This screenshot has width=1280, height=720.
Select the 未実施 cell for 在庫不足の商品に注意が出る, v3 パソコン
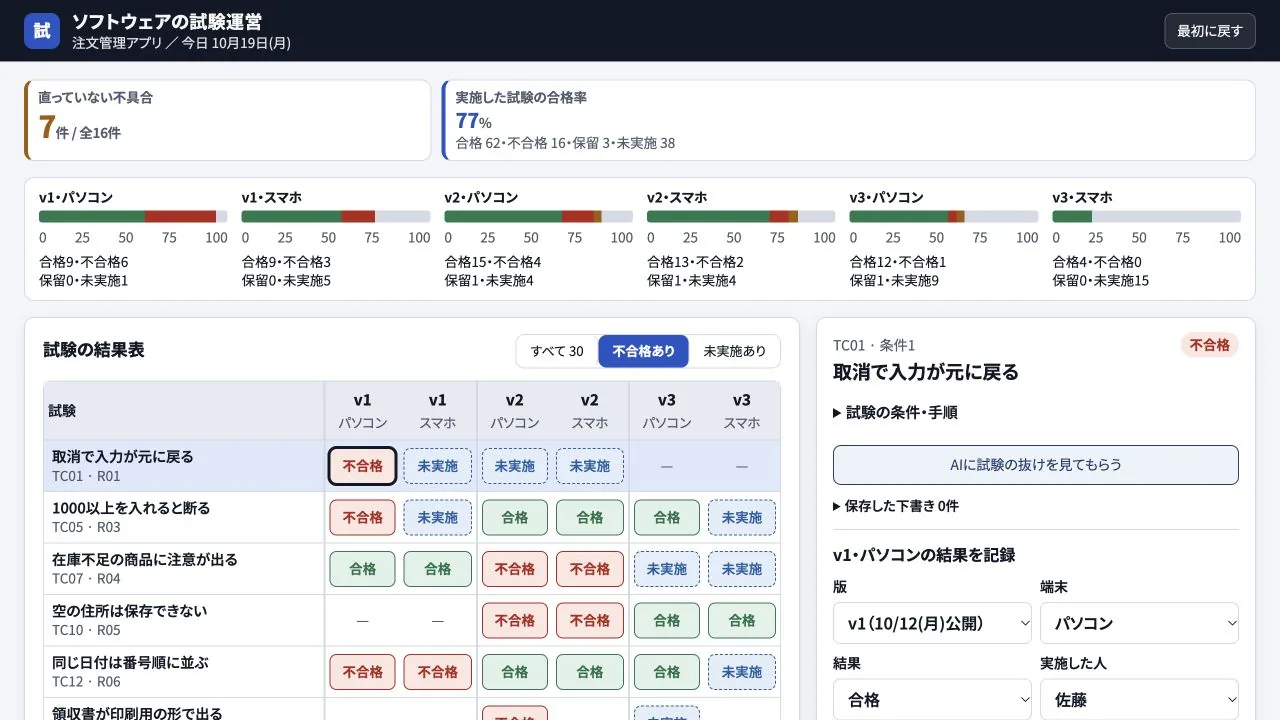pyautogui.click(x=667, y=569)
